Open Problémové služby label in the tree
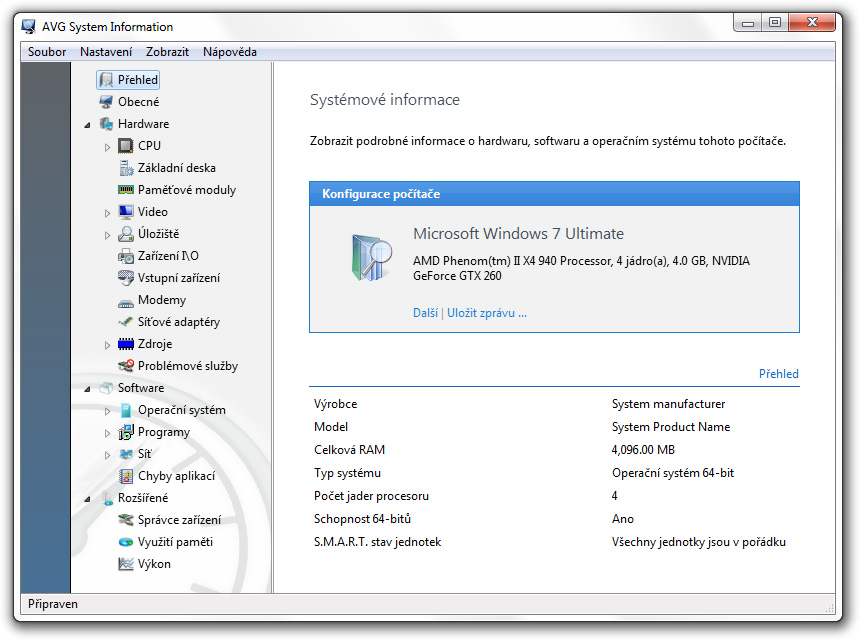This screenshot has width=860, height=641. pos(188,366)
